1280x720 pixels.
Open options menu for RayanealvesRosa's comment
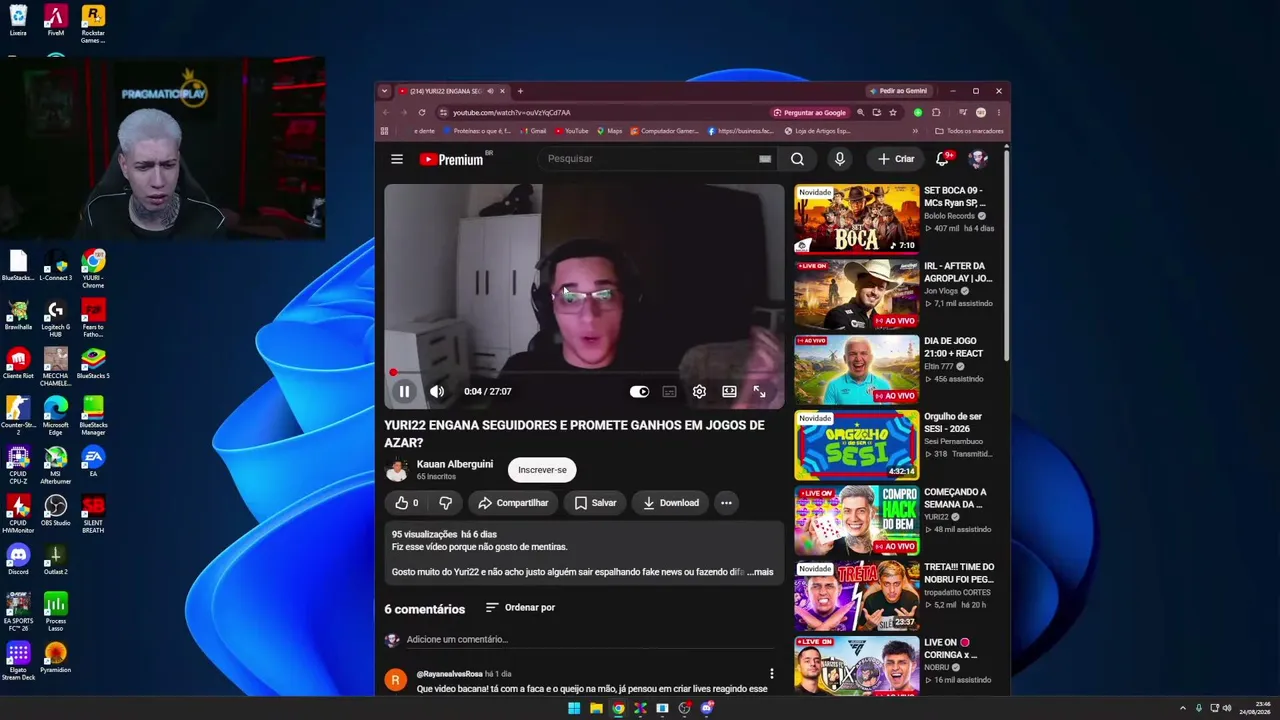pyautogui.click(x=771, y=674)
